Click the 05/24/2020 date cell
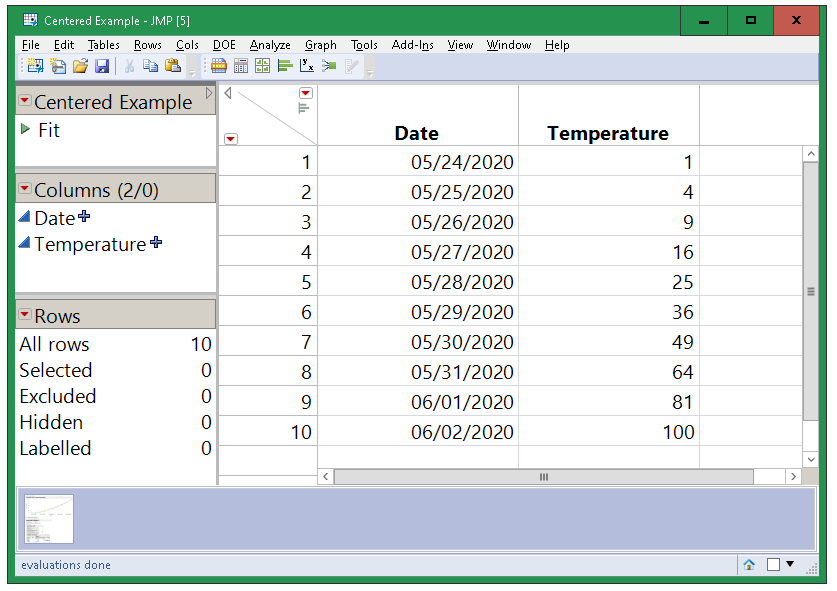 point(417,162)
